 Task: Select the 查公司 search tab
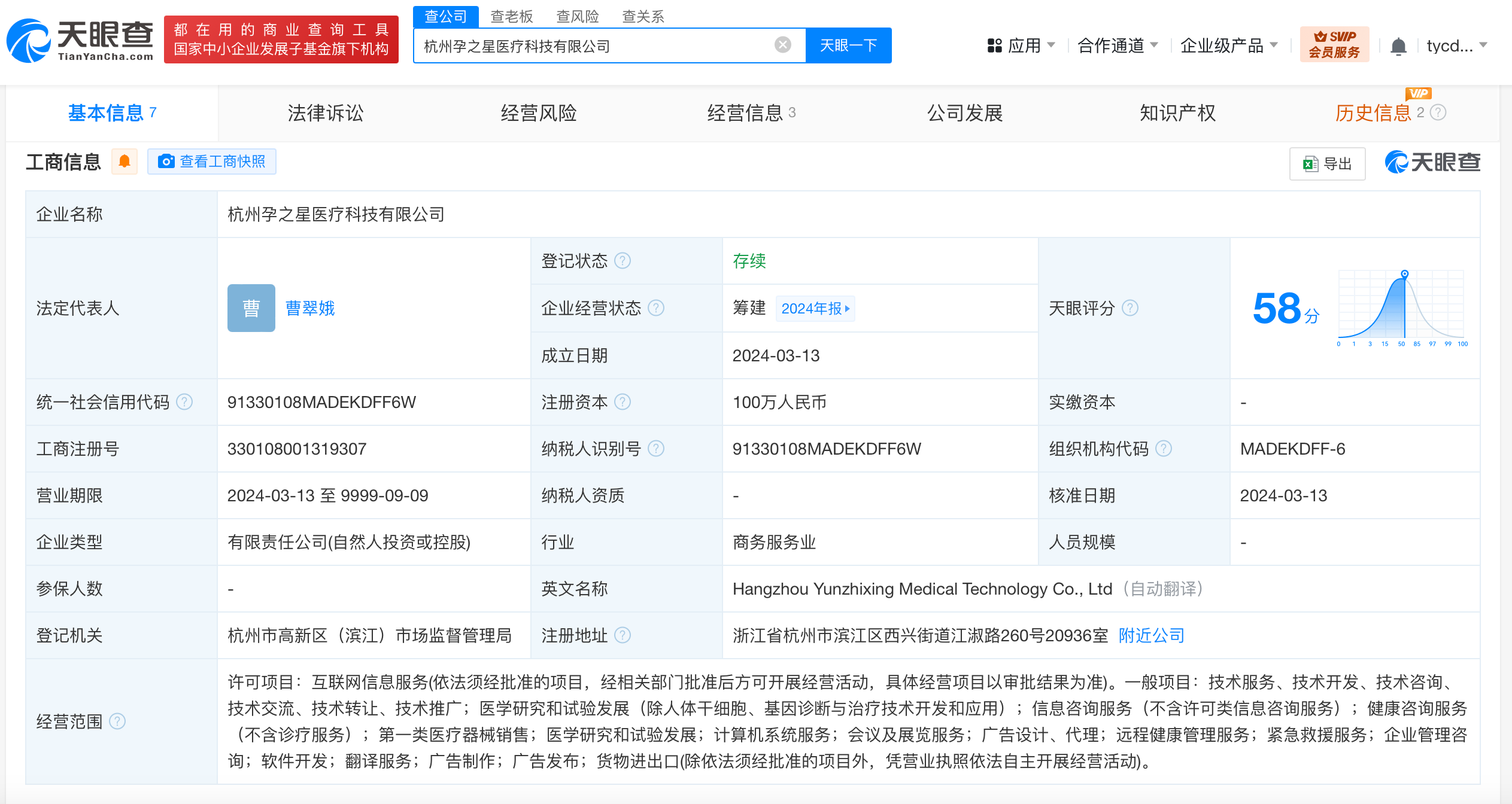click(x=445, y=17)
